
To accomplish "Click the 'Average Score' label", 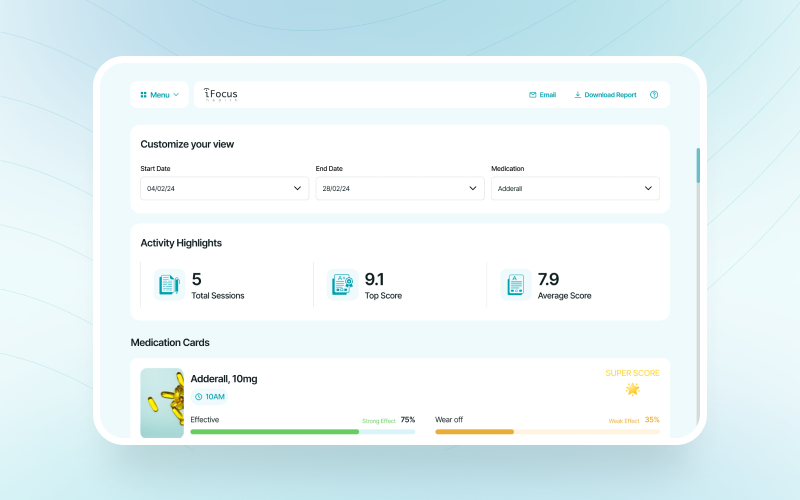I will coord(564,295).
